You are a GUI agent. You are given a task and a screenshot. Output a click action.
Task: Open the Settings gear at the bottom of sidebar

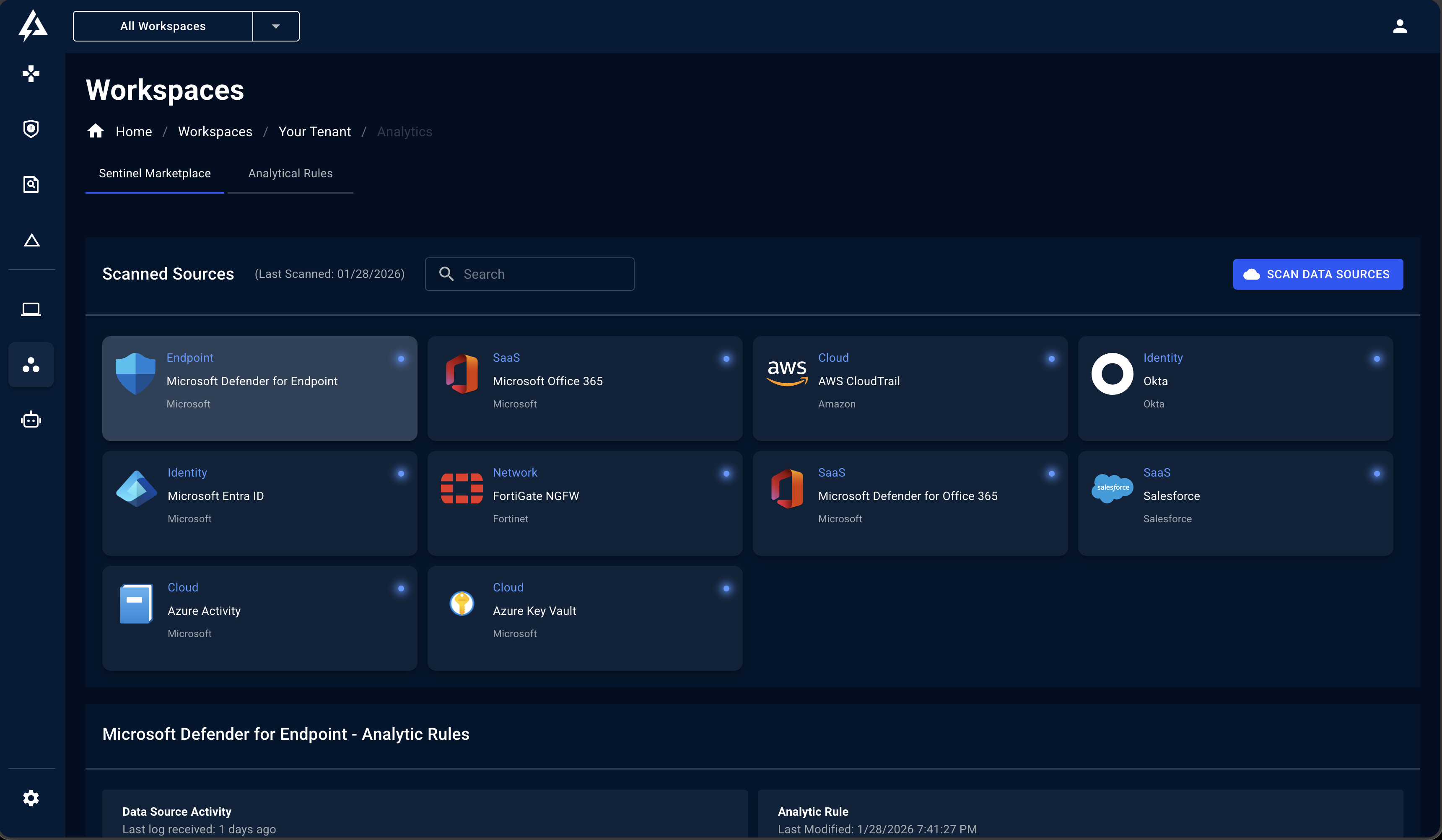31,798
